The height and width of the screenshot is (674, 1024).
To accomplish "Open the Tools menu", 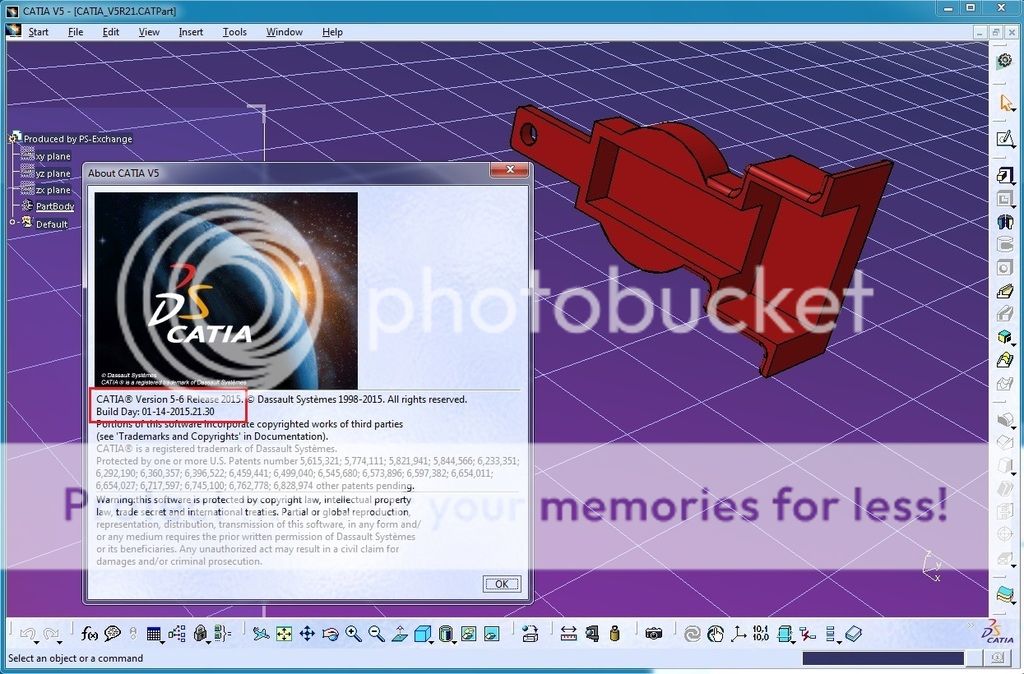I will coord(234,32).
